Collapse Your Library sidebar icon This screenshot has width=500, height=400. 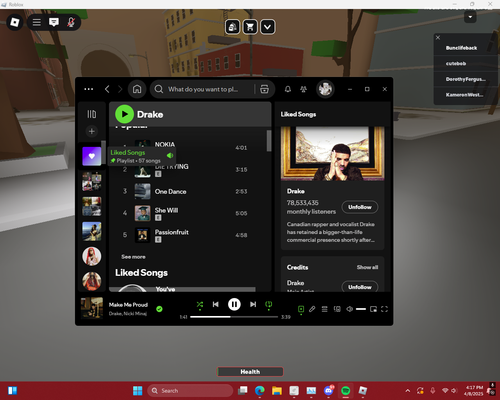92,114
